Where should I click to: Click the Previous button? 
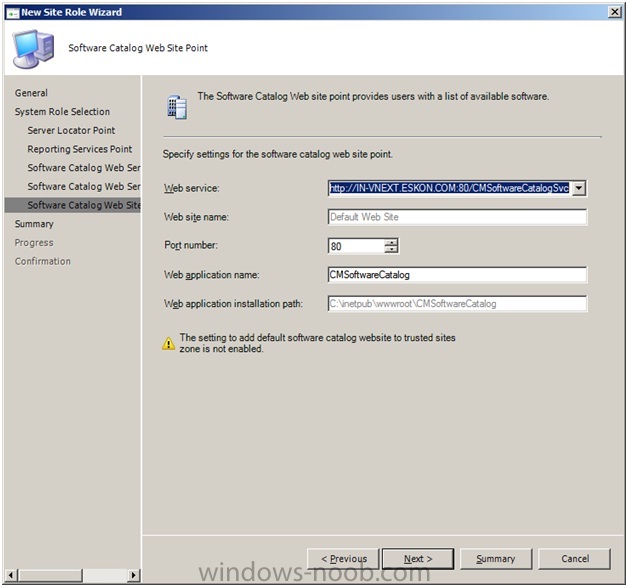click(x=343, y=559)
